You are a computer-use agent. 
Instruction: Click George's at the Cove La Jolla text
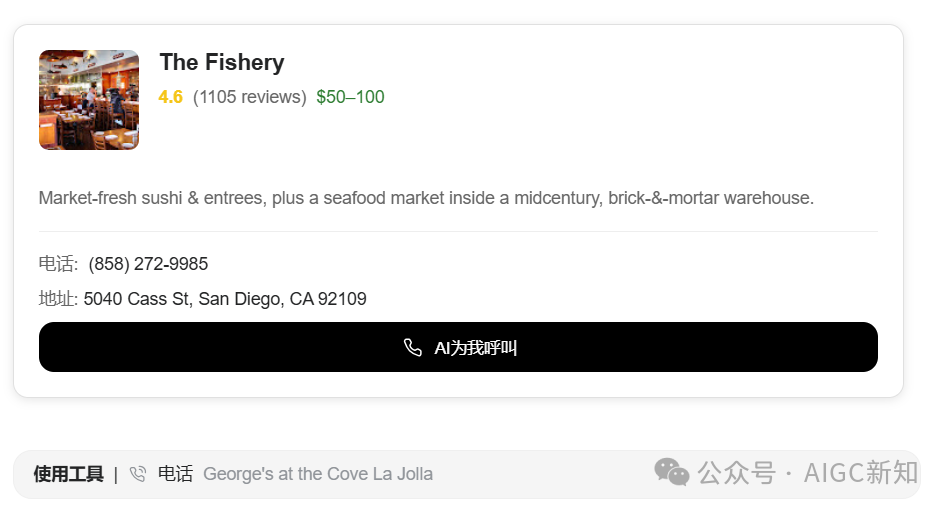318,474
